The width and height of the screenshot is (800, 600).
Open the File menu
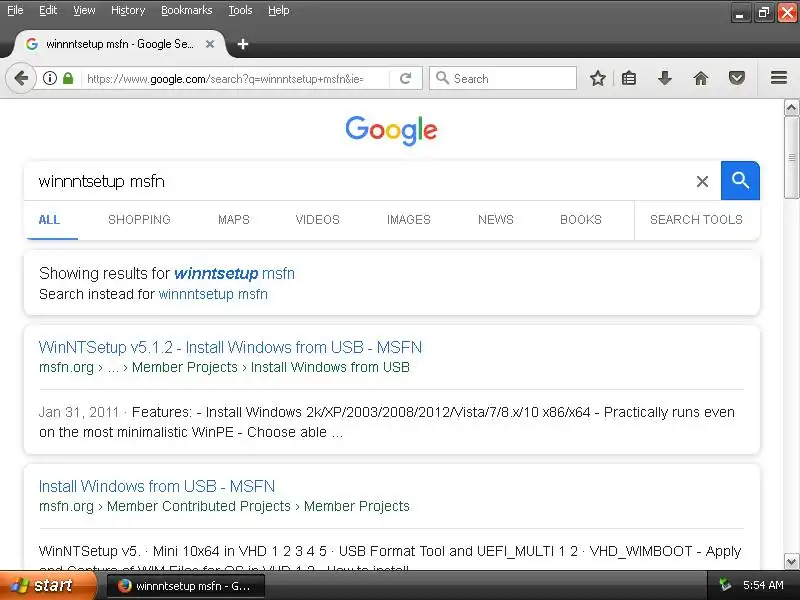point(15,10)
